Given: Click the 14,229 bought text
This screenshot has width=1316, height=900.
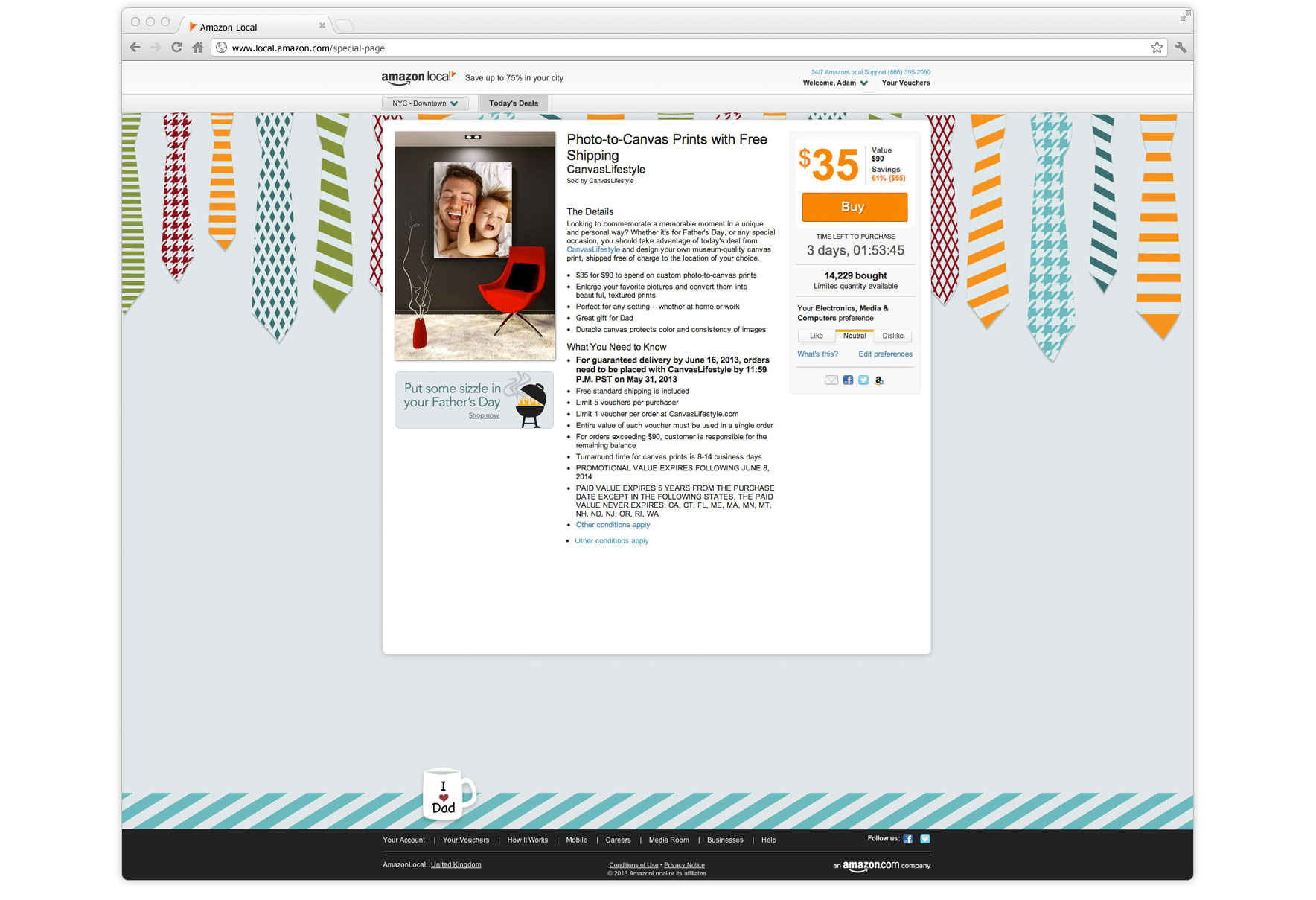Looking at the screenshot, I should pos(855,276).
